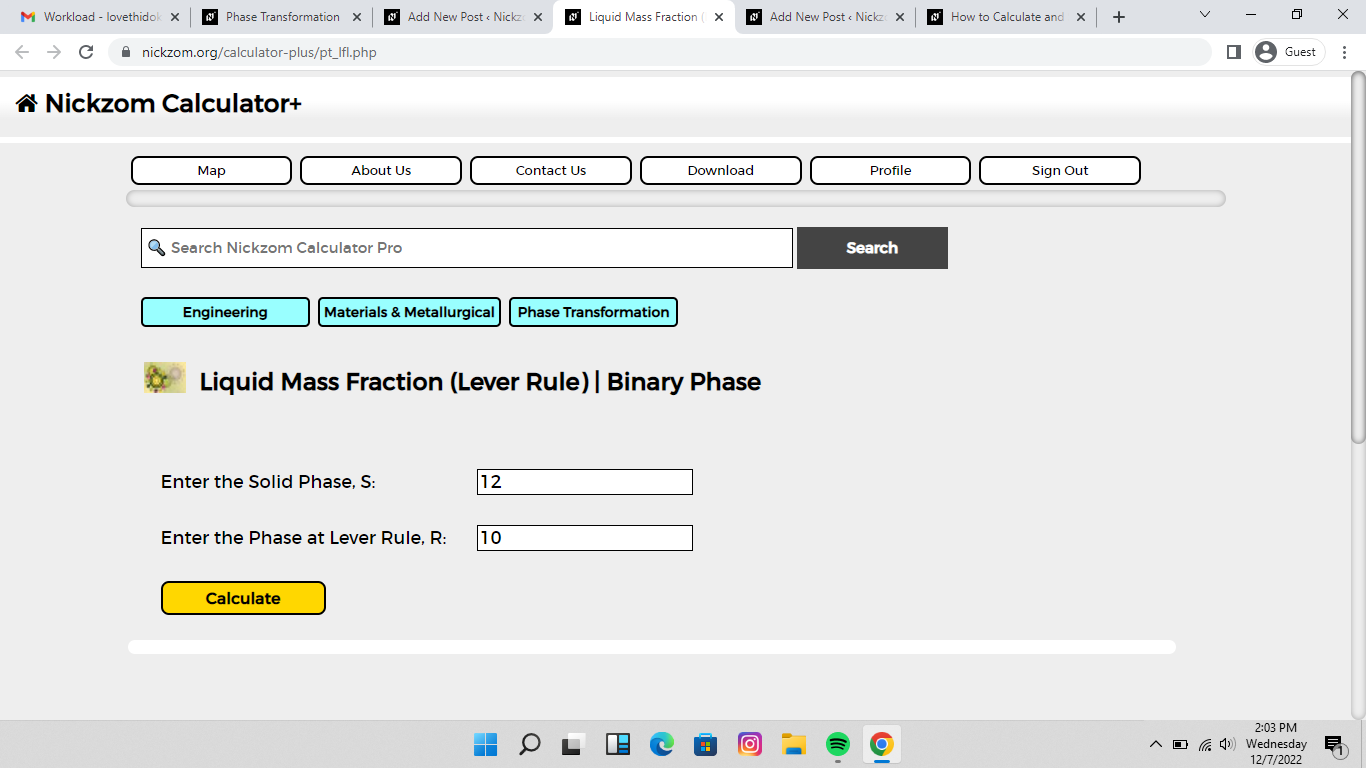The width and height of the screenshot is (1366, 768).
Task: Click the browser forward arrow
Action: click(54, 52)
